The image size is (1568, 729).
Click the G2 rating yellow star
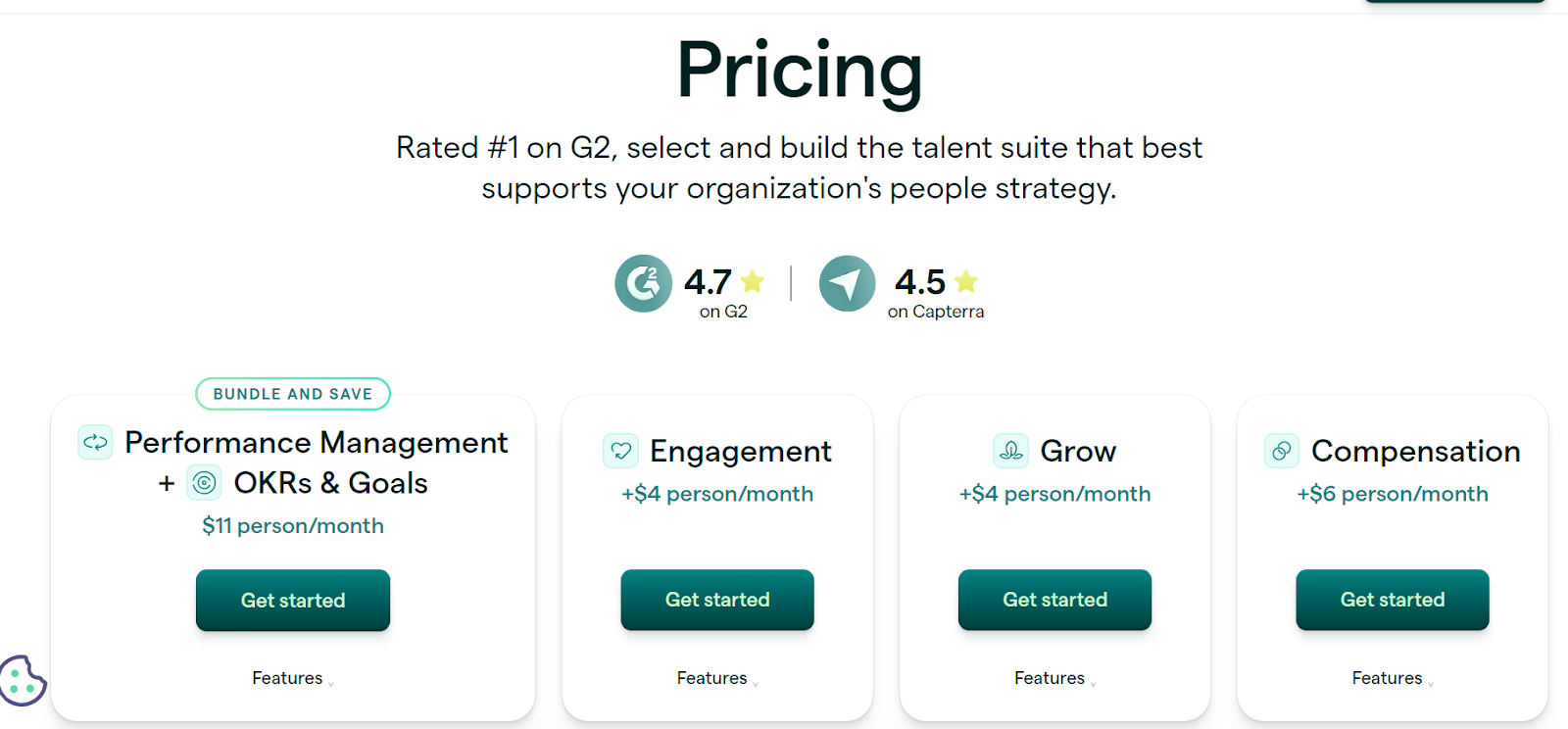pyautogui.click(x=753, y=282)
